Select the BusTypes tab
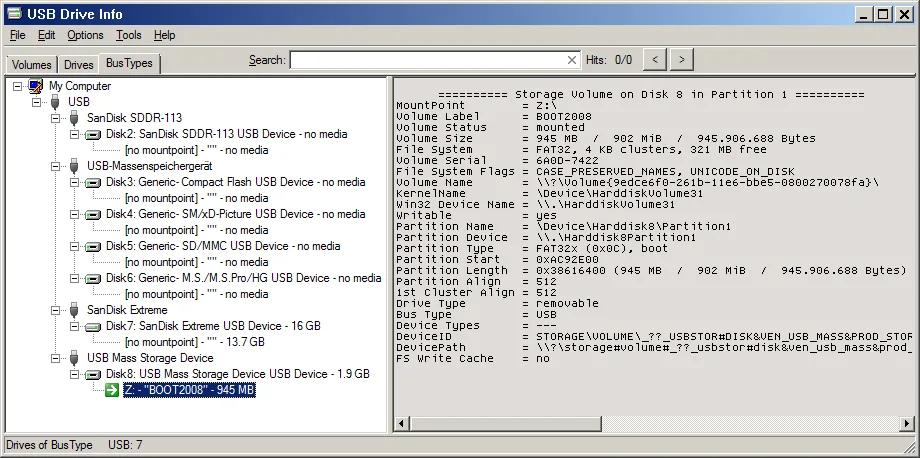The height and width of the screenshot is (458, 920). pos(129,63)
